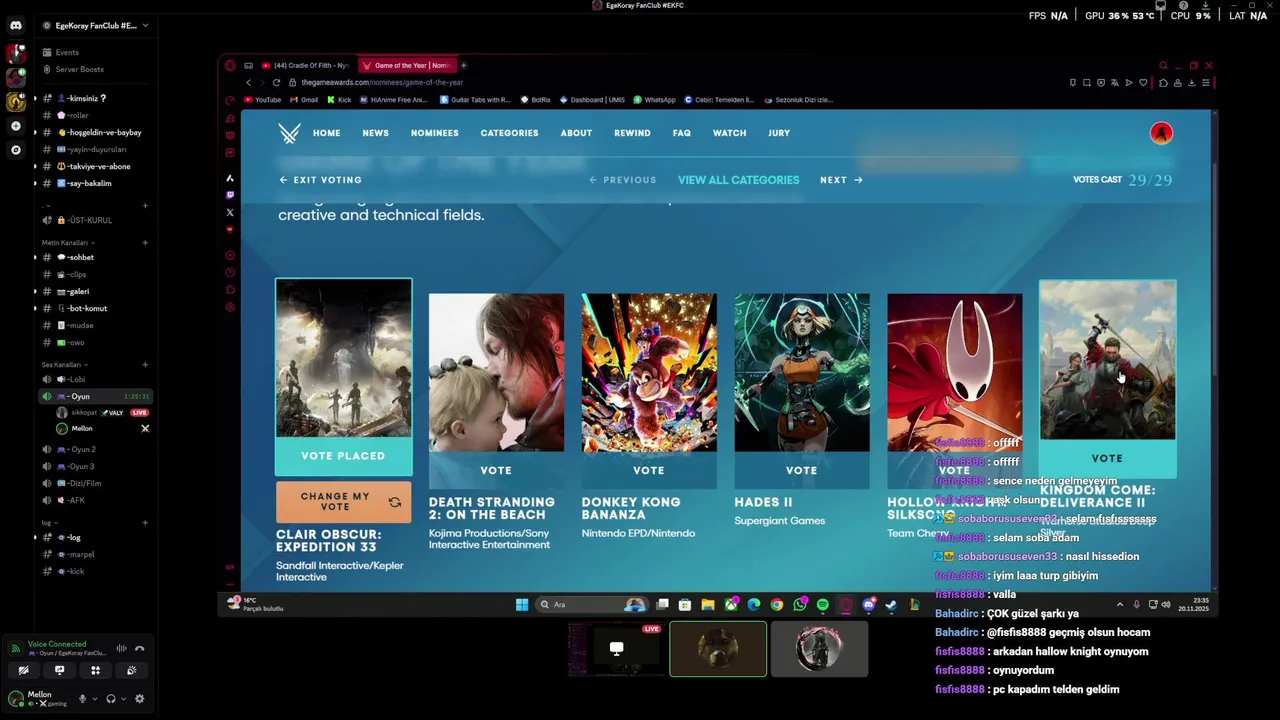Open the CATEGORIES menu item

[x=509, y=133]
